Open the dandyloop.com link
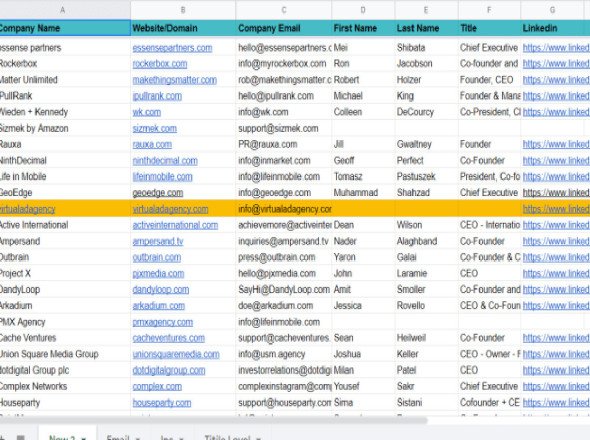 tap(161, 289)
